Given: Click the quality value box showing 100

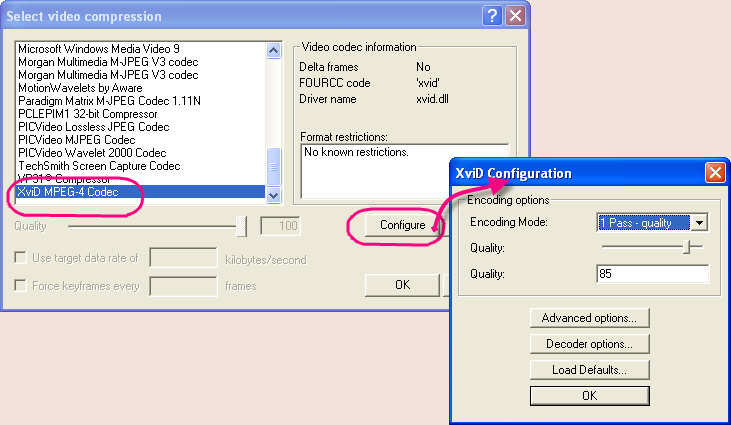Looking at the screenshot, I should [x=280, y=226].
